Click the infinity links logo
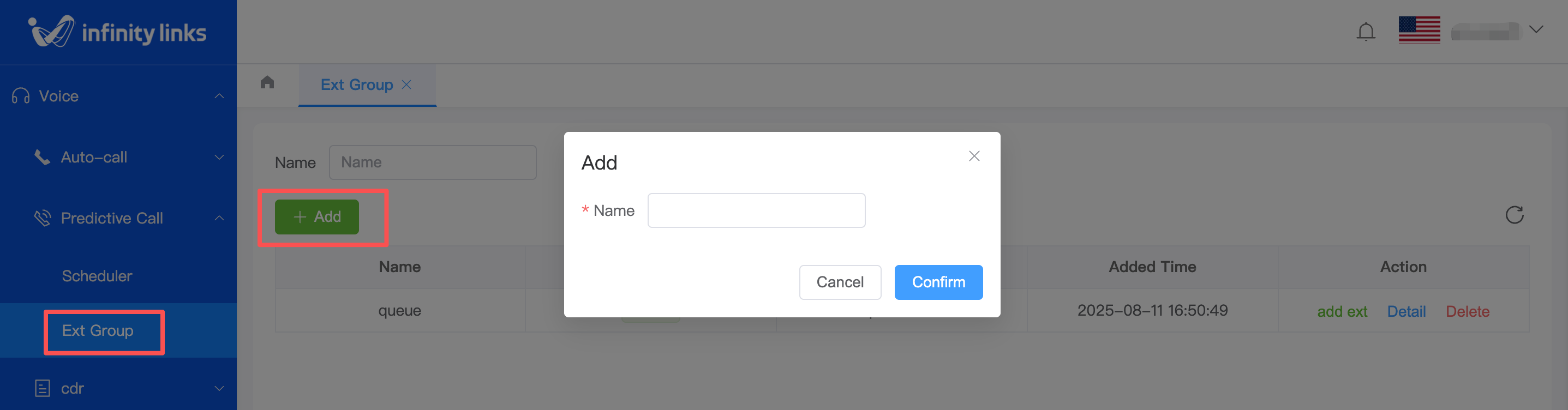The width and height of the screenshot is (1568, 410). coord(117,32)
